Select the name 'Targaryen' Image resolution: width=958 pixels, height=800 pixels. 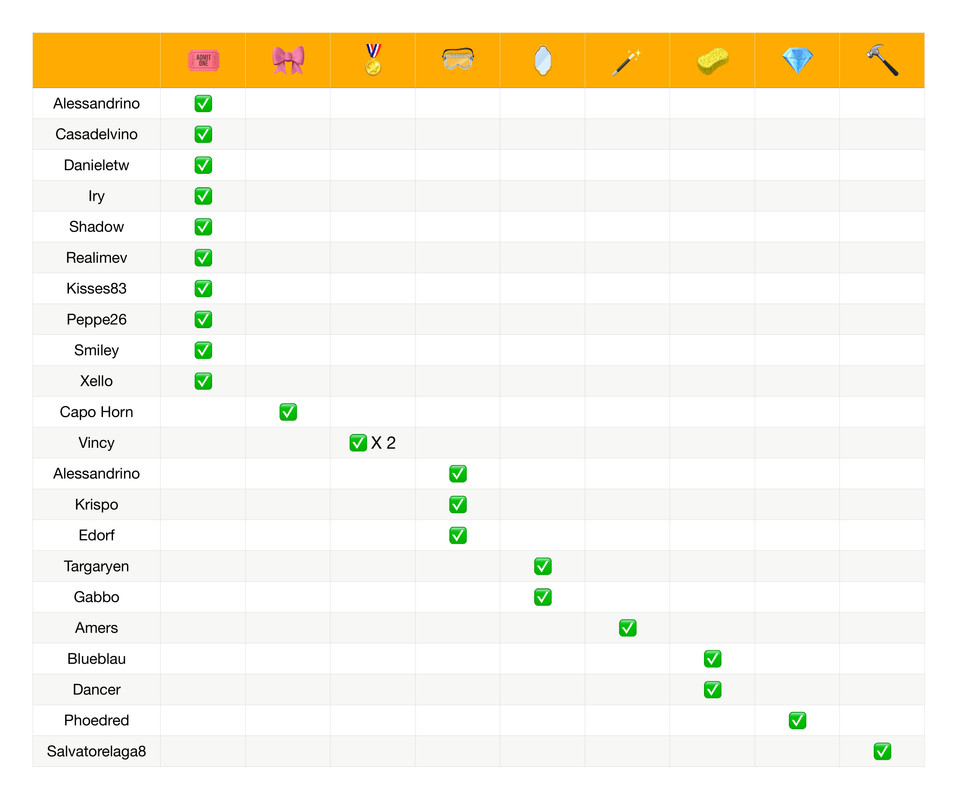(97, 567)
